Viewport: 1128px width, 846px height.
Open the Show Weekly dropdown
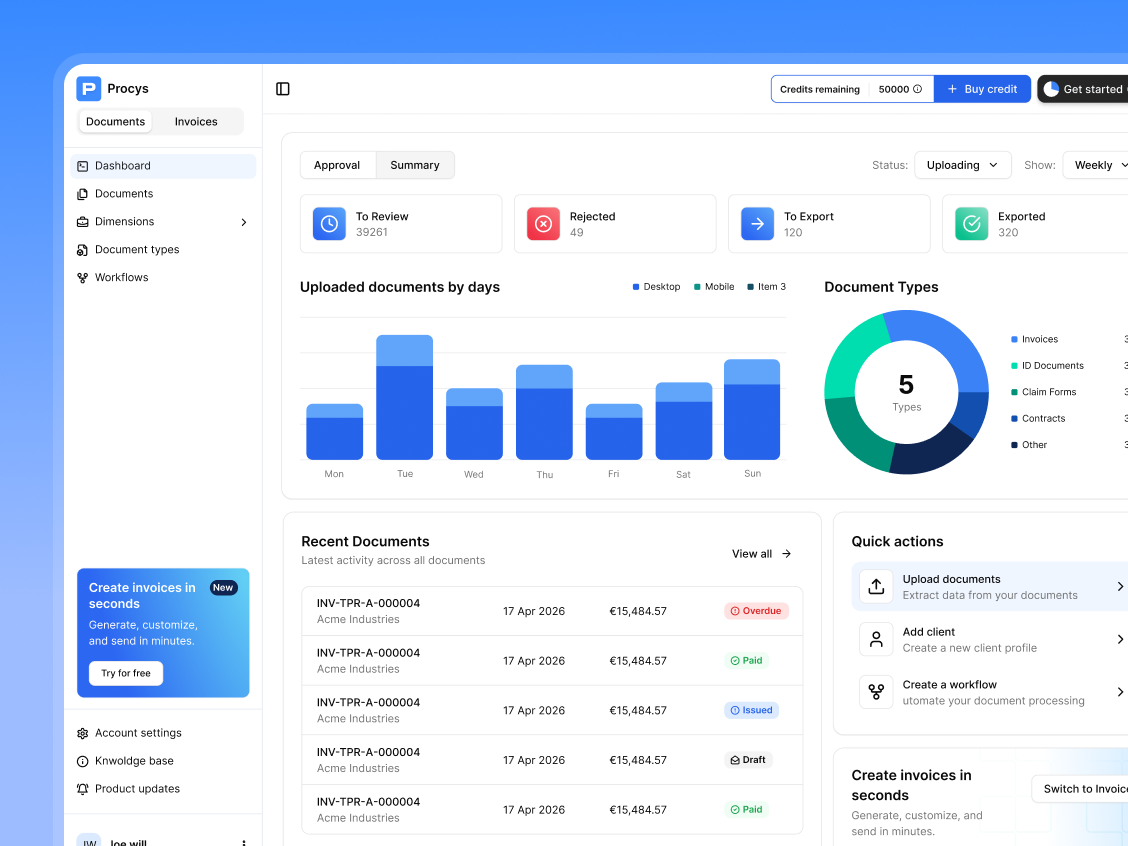(1096, 165)
